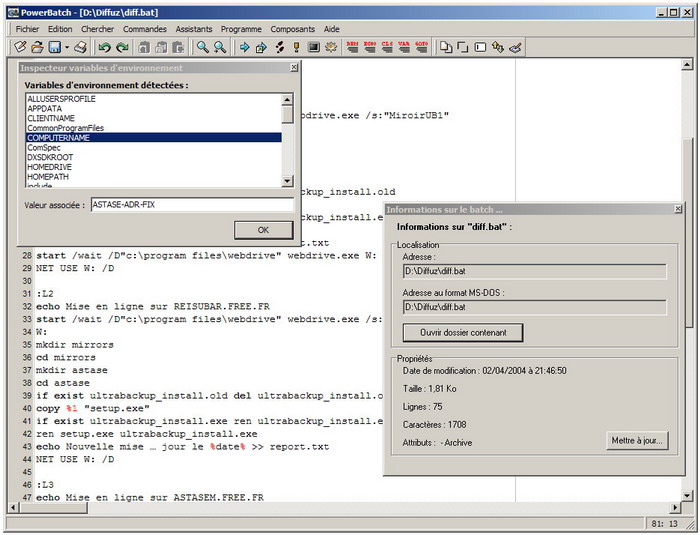Open the Assistants menu

click(x=194, y=29)
